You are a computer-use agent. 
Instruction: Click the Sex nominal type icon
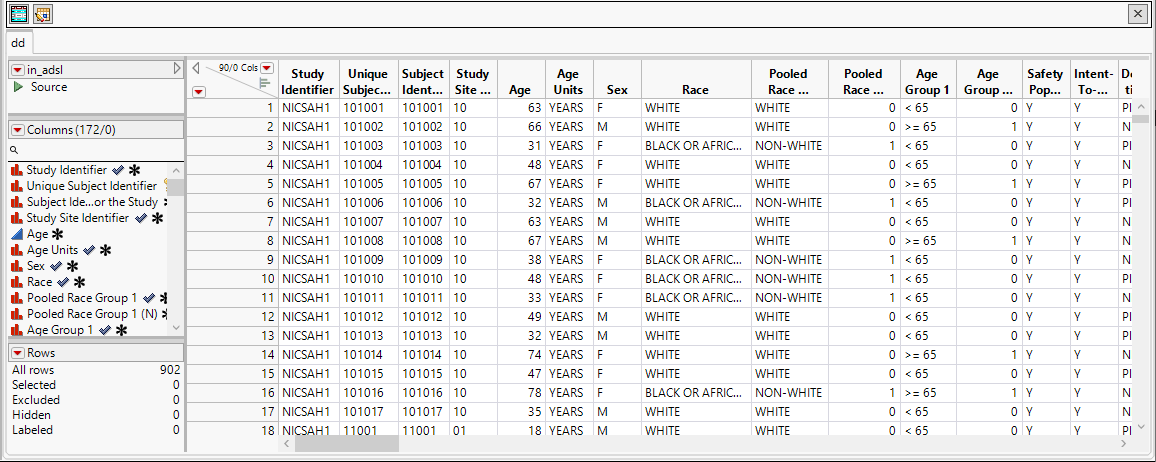17,266
